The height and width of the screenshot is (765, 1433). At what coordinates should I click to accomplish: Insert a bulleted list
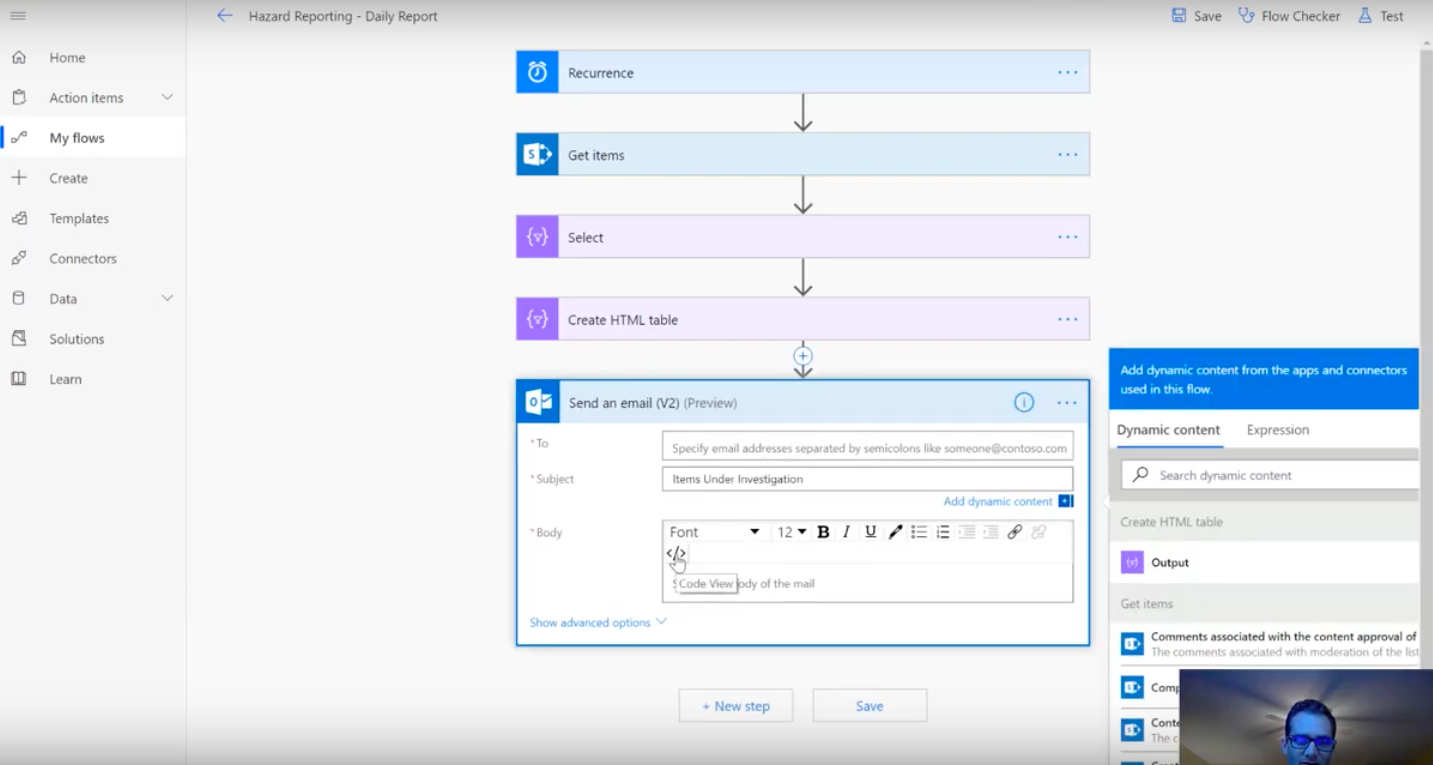click(x=919, y=532)
